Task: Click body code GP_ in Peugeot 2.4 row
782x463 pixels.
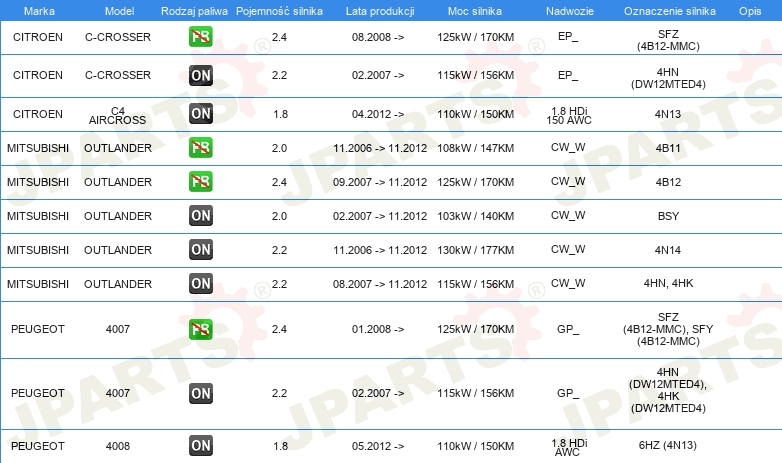Action: [568, 329]
